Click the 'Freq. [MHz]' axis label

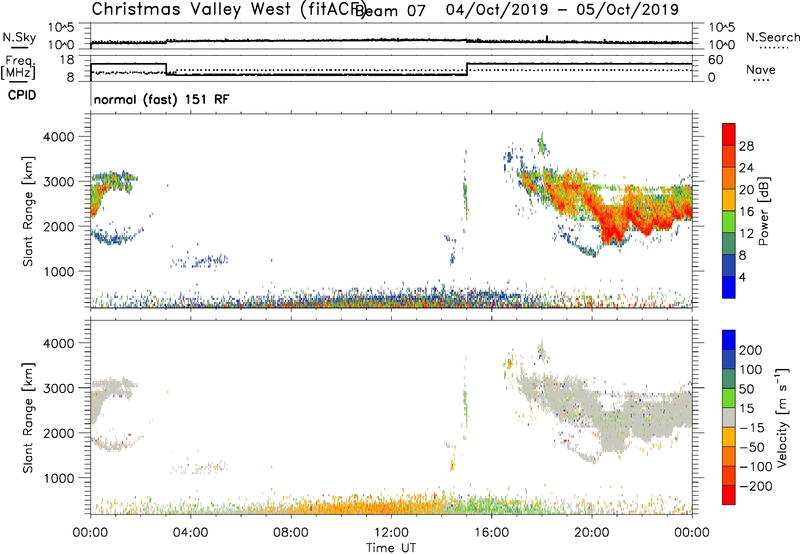tap(18, 67)
